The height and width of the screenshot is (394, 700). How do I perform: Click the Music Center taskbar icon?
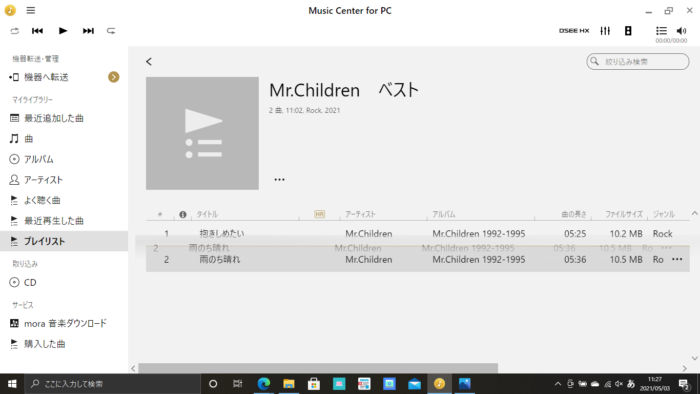439,384
